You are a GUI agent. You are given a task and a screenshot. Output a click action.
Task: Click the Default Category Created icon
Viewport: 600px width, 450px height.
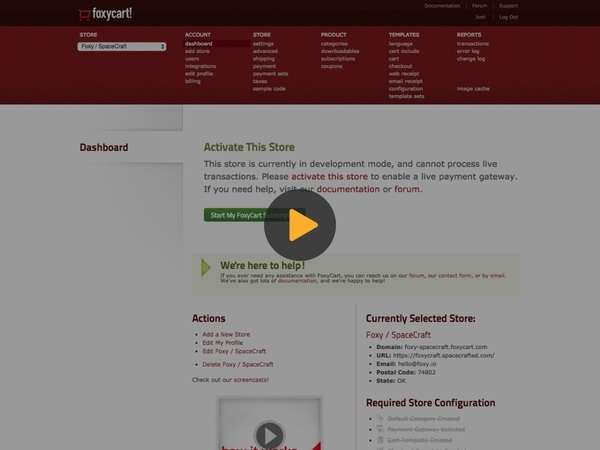coord(380,418)
